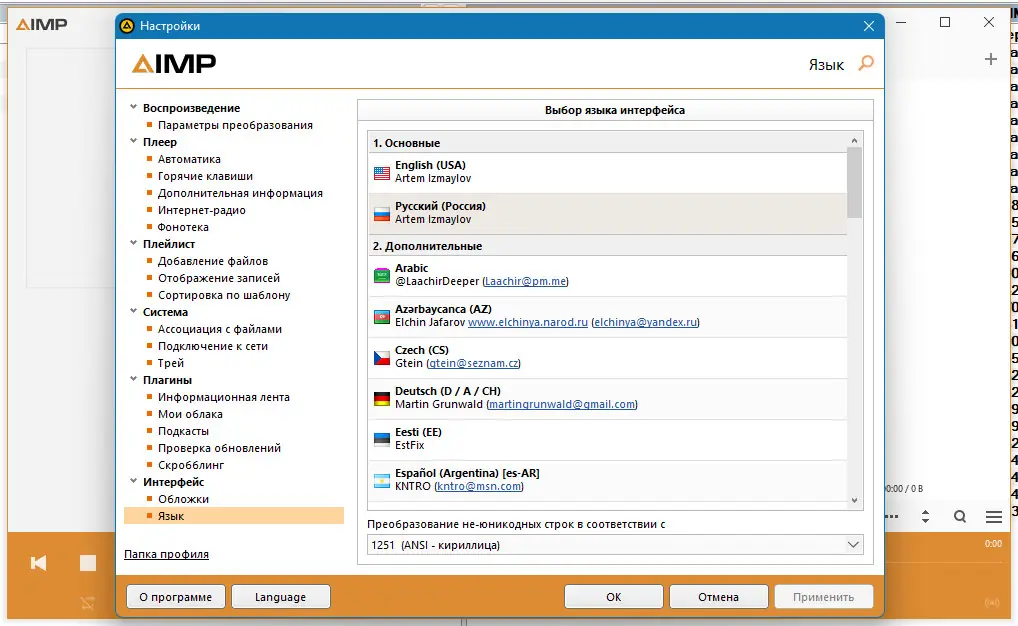
Task: Open the gtein@seznam.cz email link
Action: (x=474, y=363)
